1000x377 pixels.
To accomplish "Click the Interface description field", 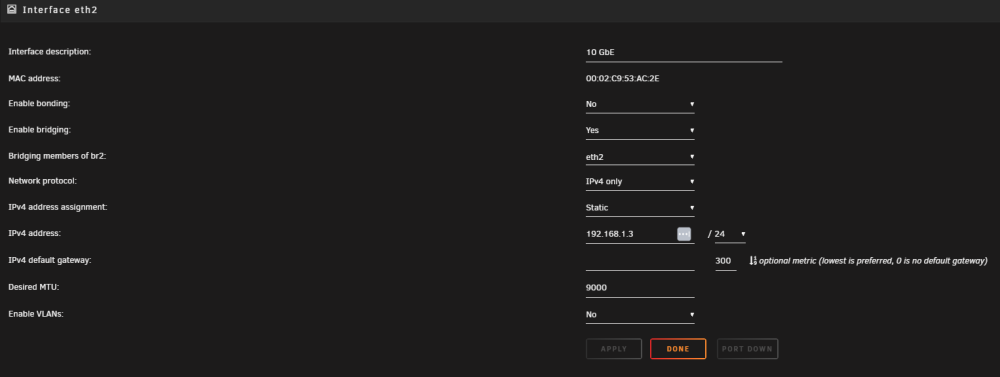I will click(684, 52).
